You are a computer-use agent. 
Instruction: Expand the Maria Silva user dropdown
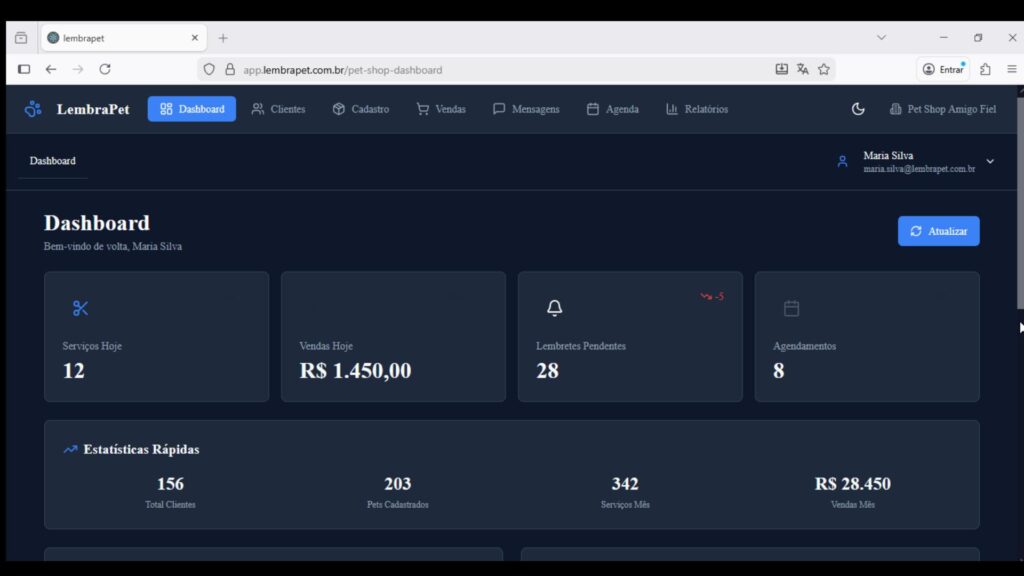tap(990, 161)
